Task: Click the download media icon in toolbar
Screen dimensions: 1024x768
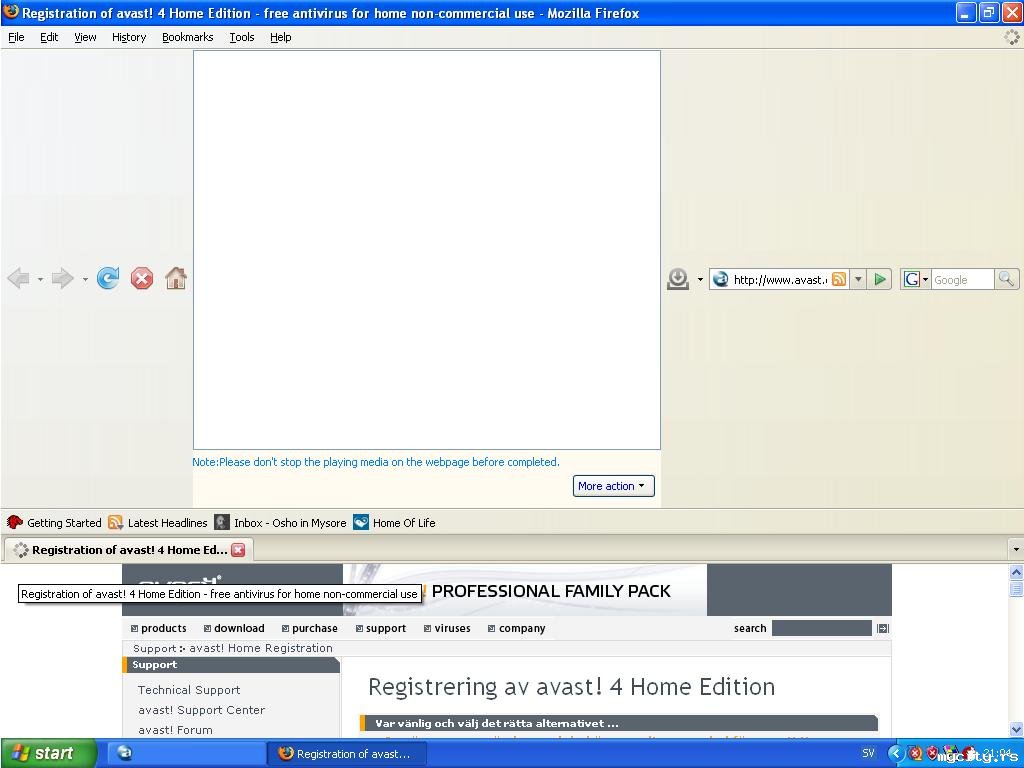Action: pos(678,279)
